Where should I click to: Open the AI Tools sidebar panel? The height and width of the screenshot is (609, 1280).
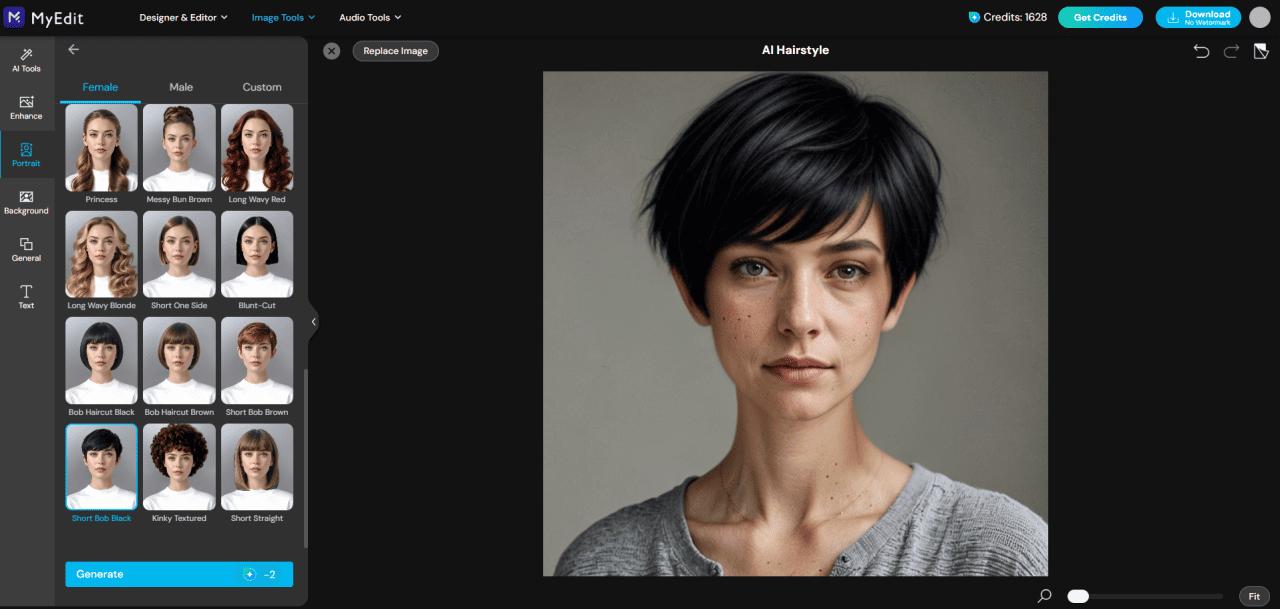pyautogui.click(x=26, y=61)
